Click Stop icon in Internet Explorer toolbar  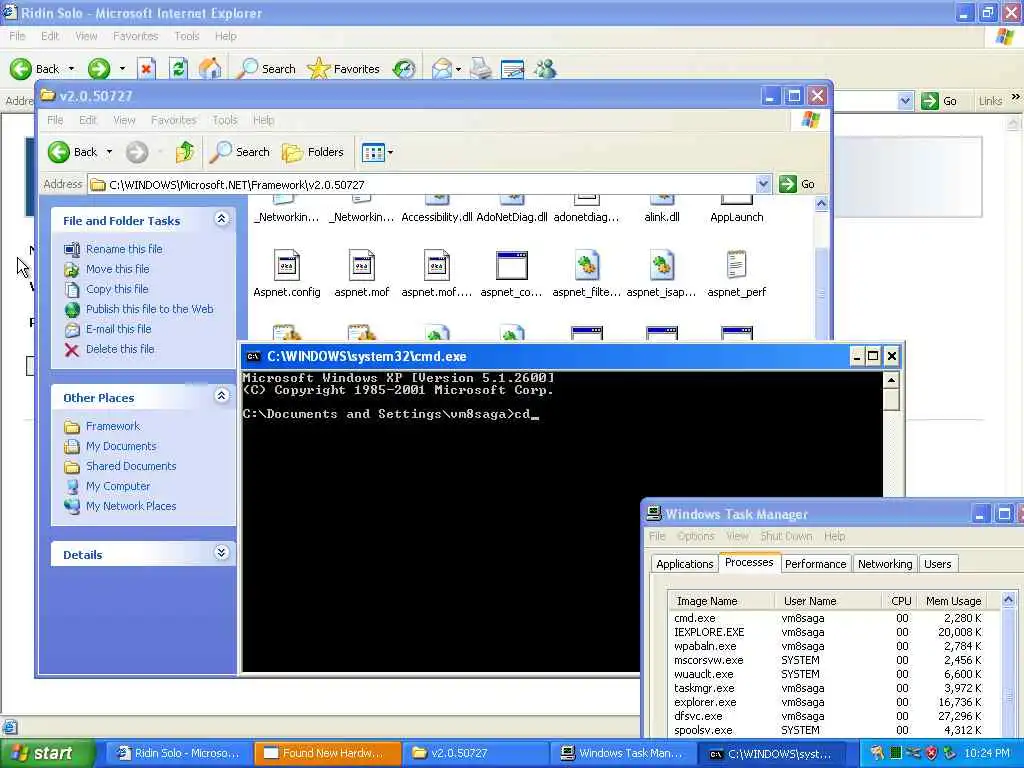click(146, 69)
